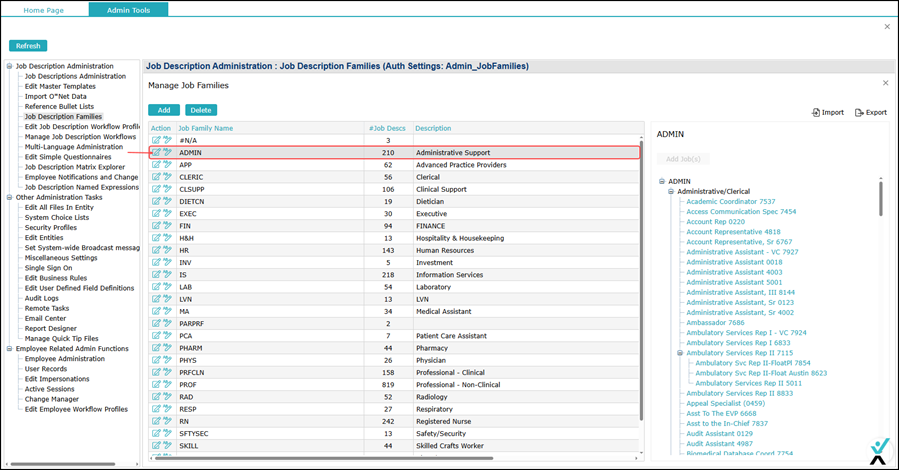Click the edit icon in the PHARM row
The width and height of the screenshot is (899, 470).
click(x=156, y=348)
